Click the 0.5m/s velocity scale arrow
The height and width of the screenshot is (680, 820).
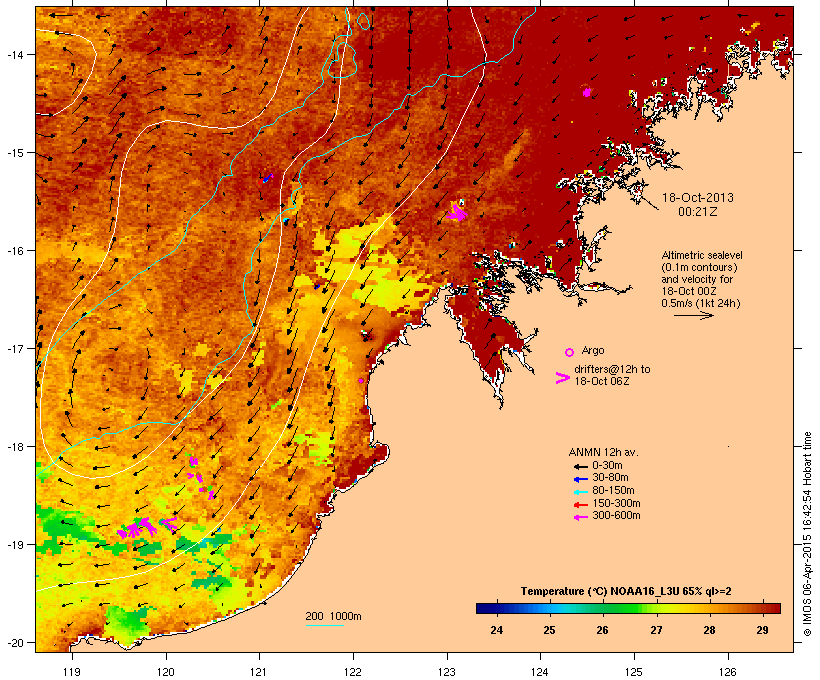[x=693, y=315]
